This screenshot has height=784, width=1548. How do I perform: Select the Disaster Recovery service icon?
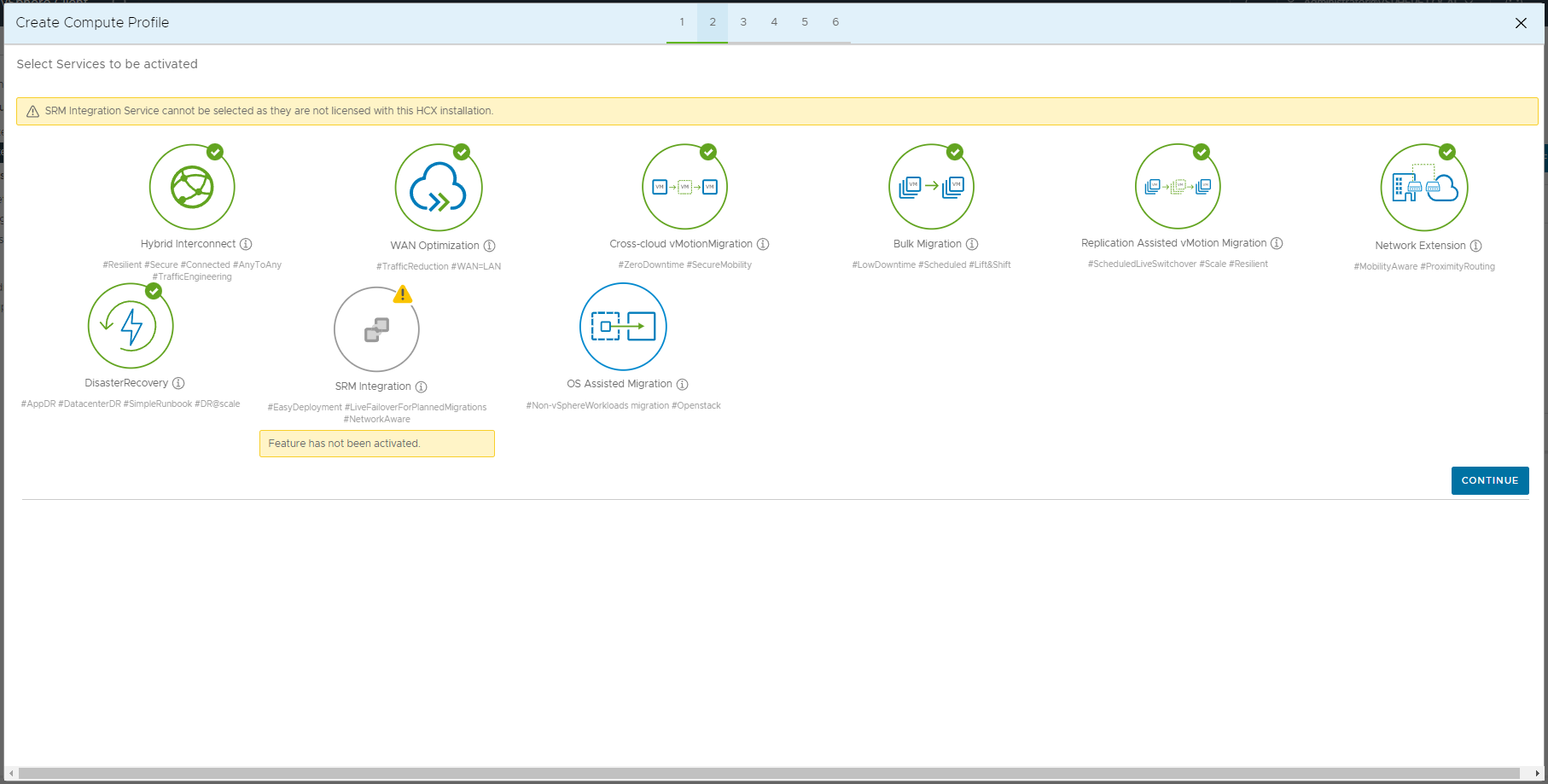click(131, 326)
